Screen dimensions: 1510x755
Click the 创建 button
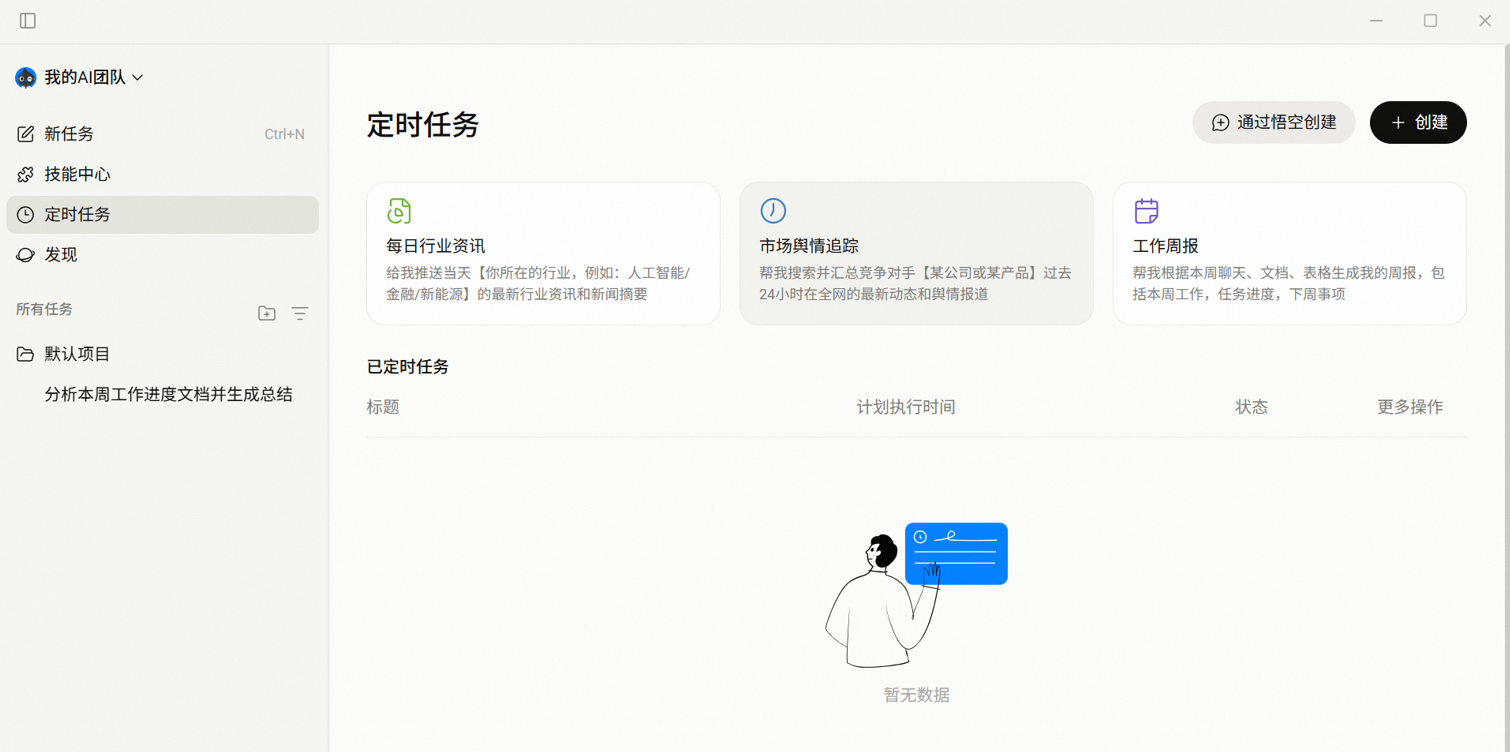tap(1418, 122)
